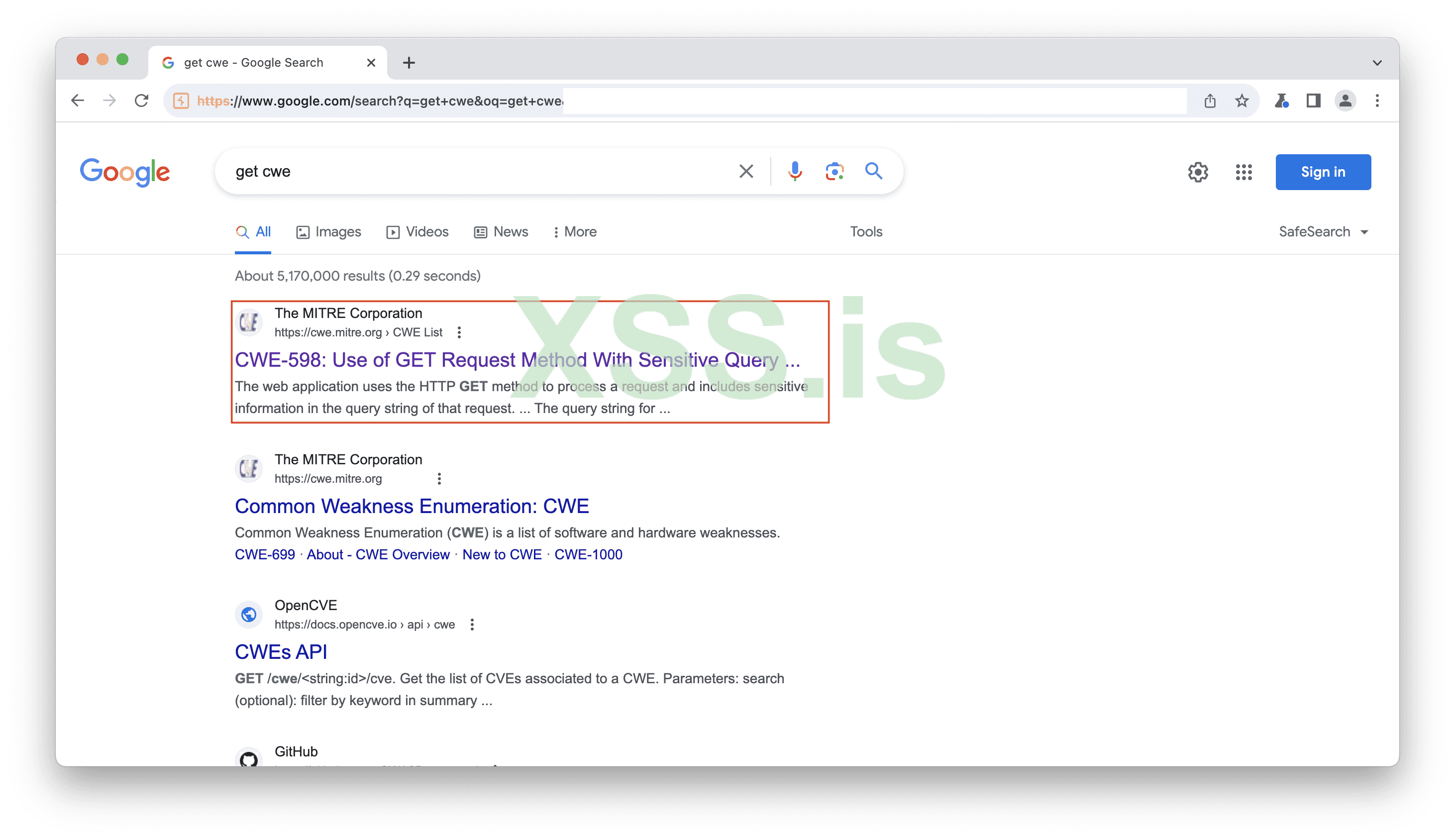The width and height of the screenshot is (1455, 840).
Task: Expand the SafeSearch dropdown
Action: (1324, 232)
